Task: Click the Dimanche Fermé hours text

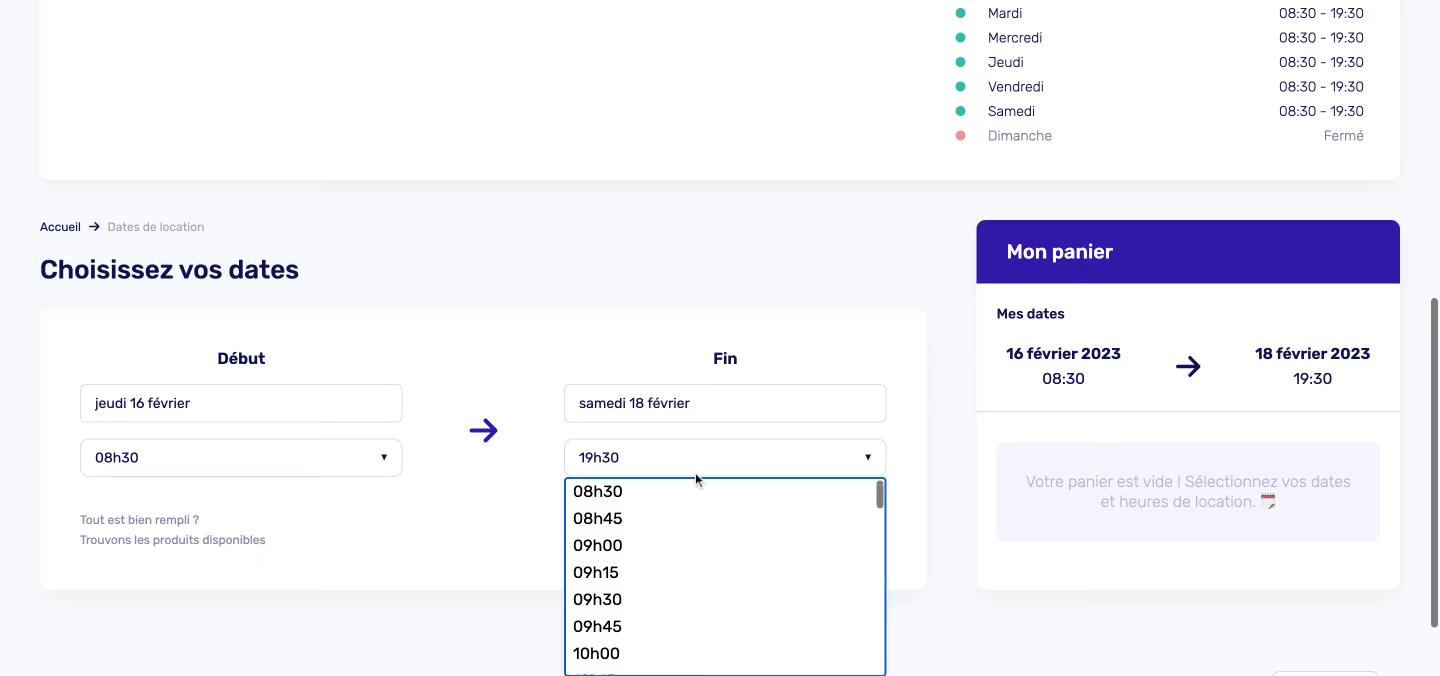Action: tap(1343, 136)
